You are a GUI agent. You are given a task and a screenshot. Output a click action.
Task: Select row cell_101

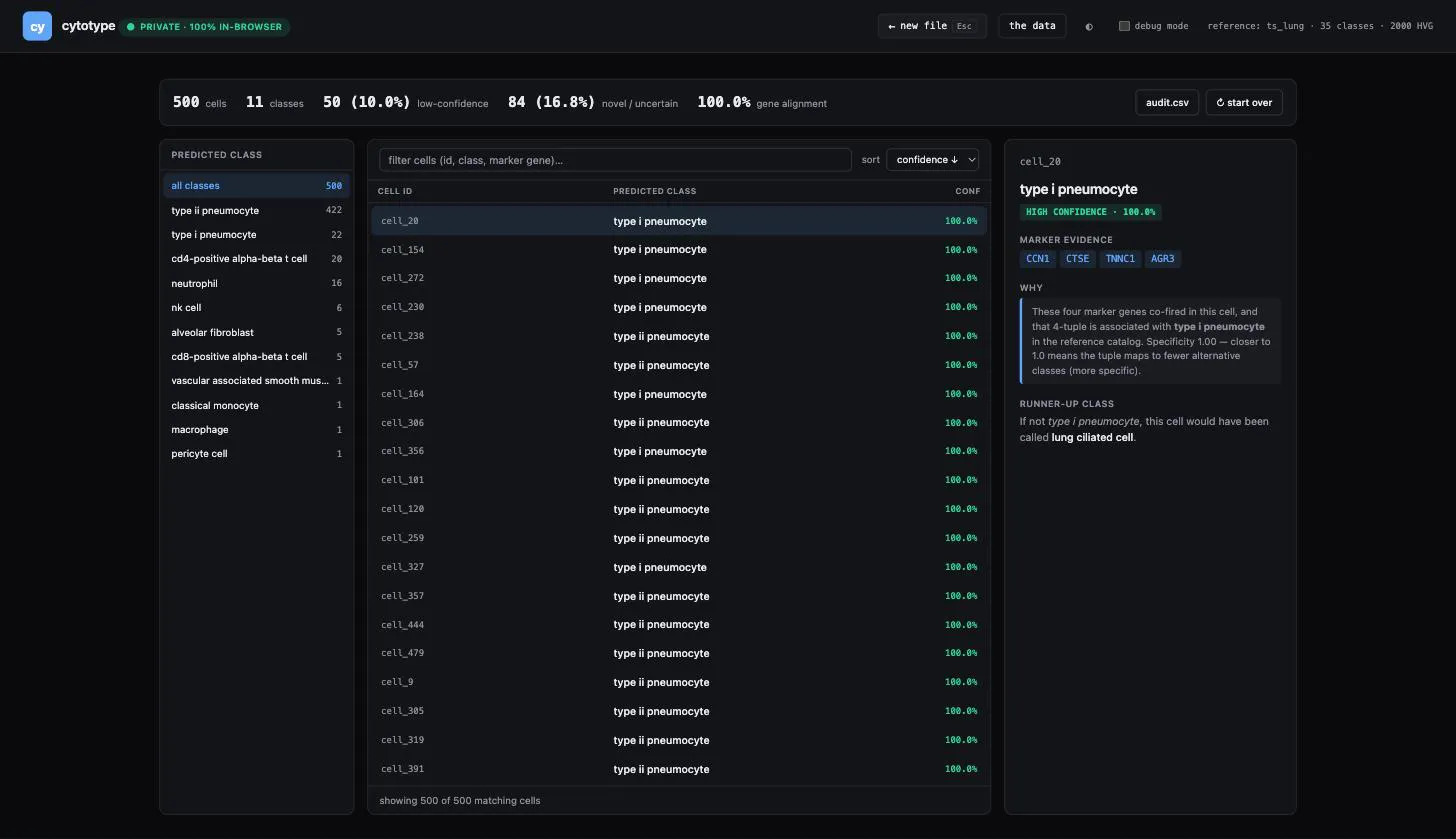pyautogui.click(x=679, y=481)
